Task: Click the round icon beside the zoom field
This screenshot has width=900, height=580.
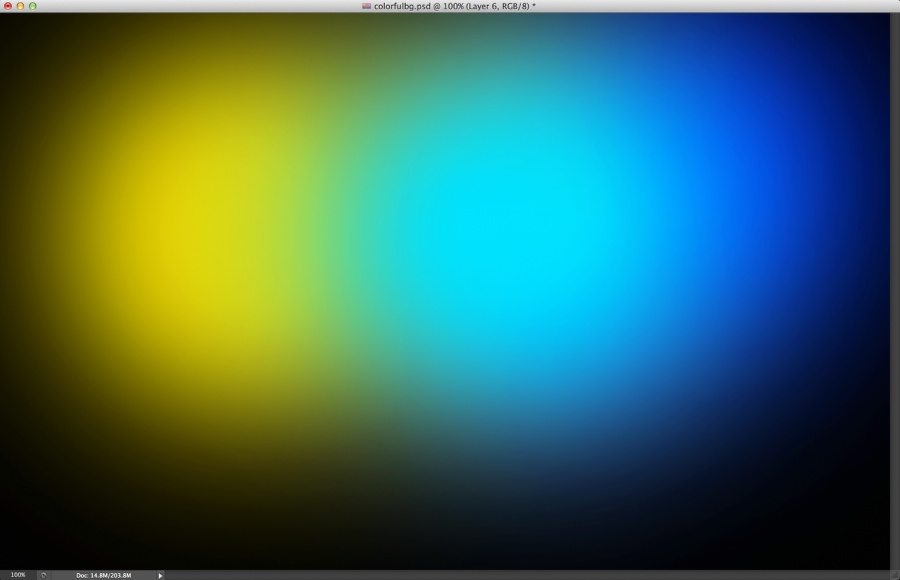Action: tap(44, 575)
